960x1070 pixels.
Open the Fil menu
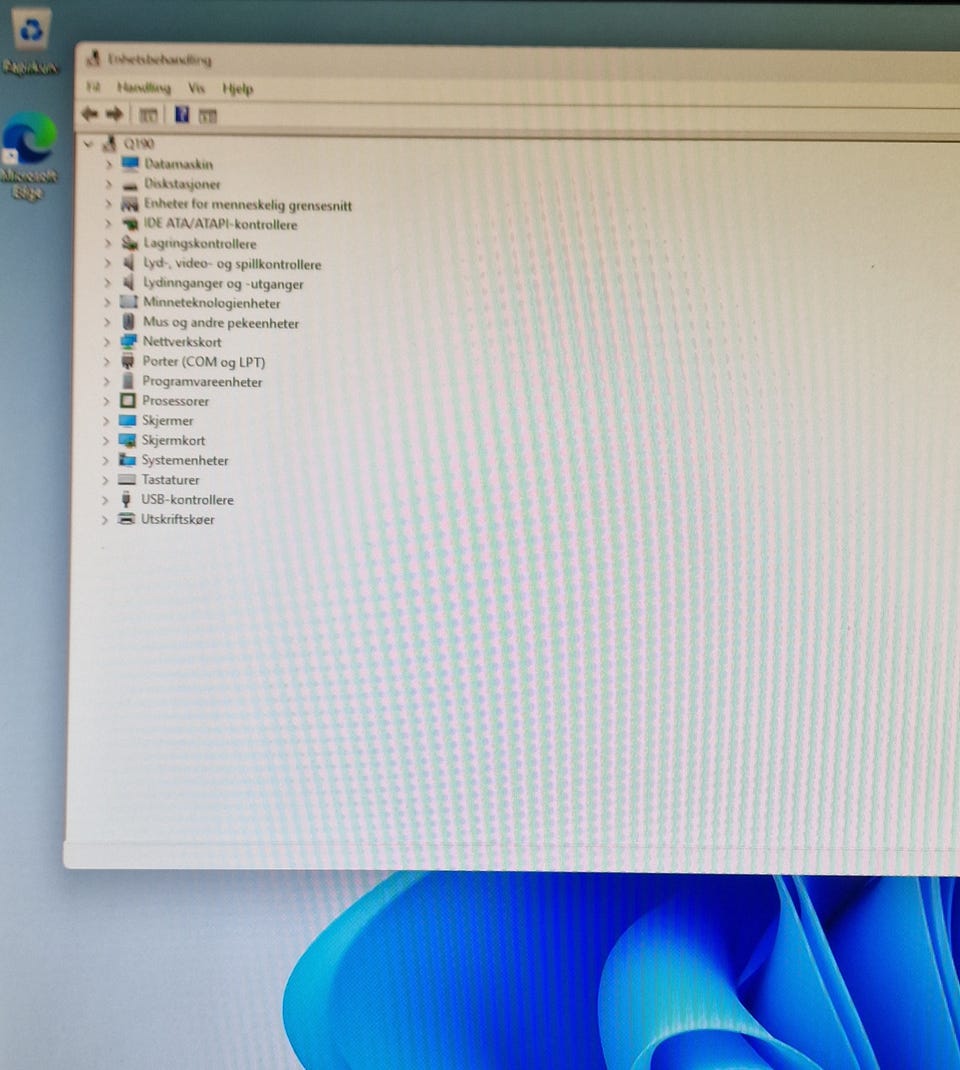[x=93, y=87]
